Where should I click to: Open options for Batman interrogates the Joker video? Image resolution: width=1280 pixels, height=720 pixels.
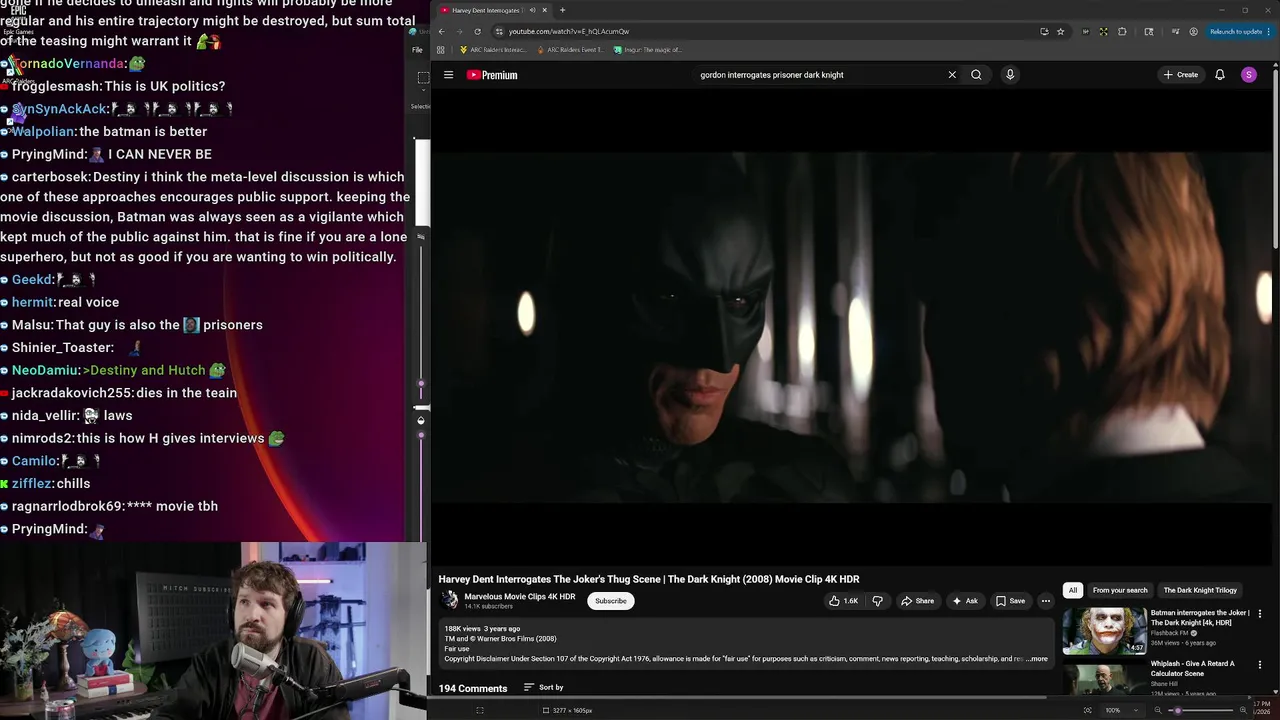click(x=1260, y=614)
